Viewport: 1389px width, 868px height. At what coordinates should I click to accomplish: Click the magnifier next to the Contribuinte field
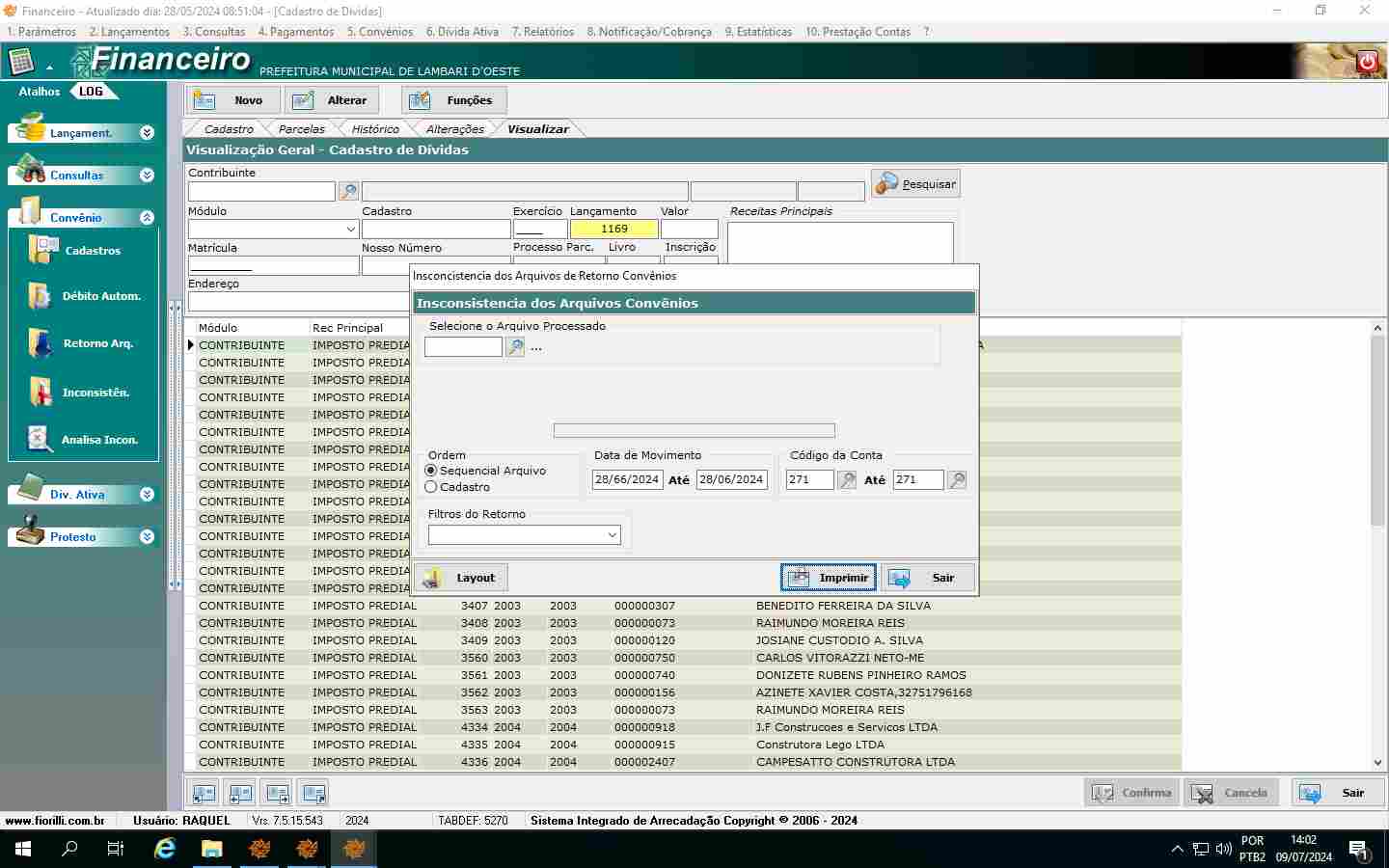pos(349,192)
